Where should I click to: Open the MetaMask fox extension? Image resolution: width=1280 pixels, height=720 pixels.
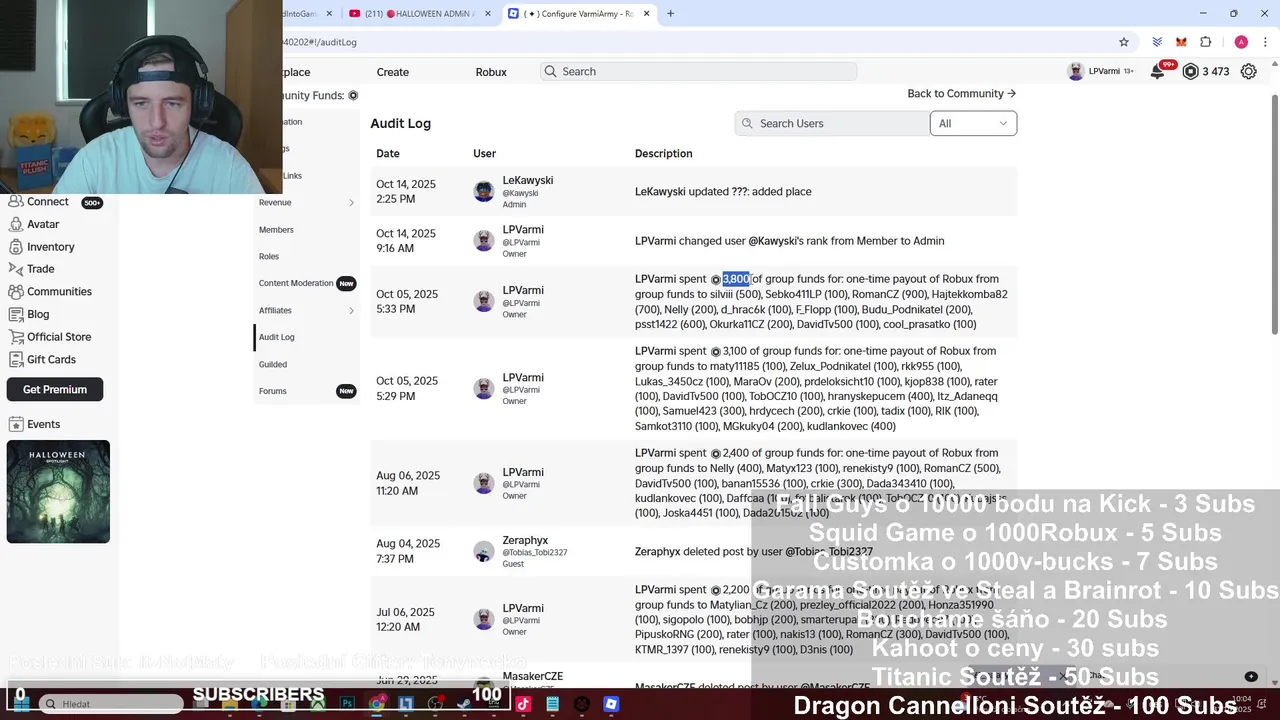1181,42
